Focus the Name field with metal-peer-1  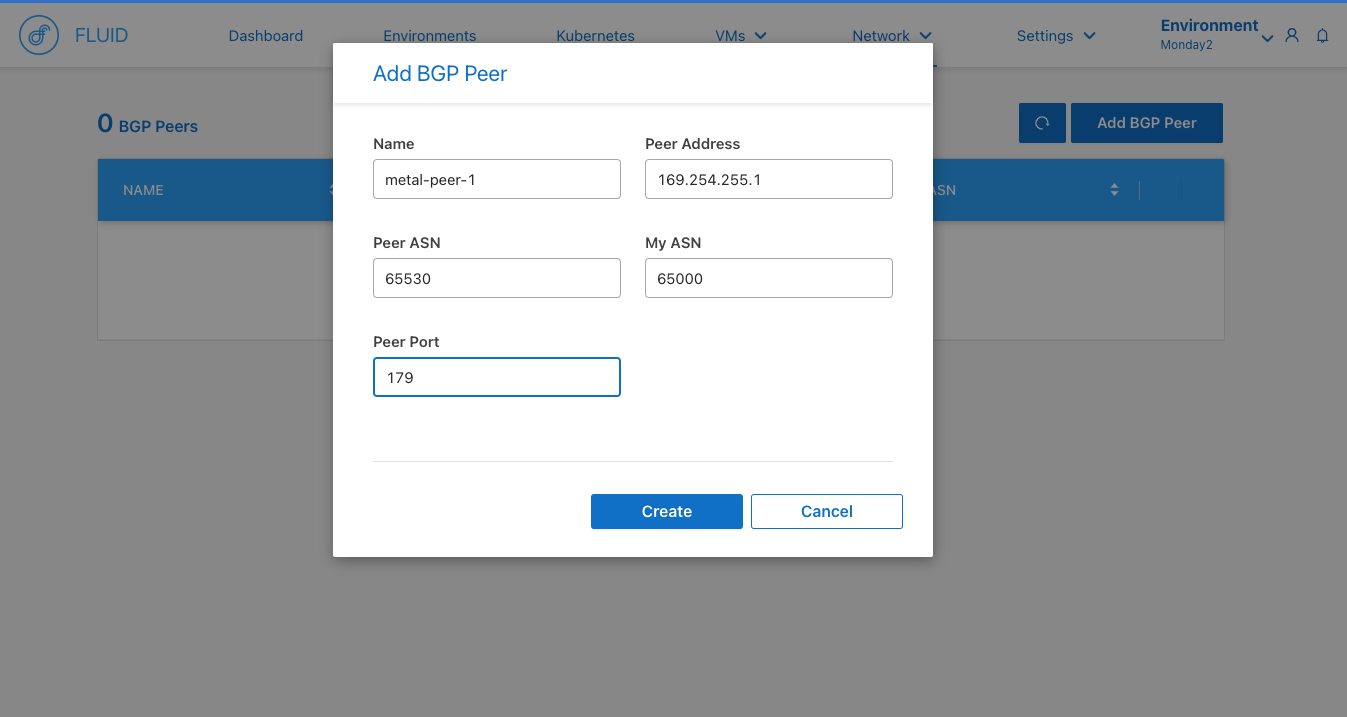coord(497,179)
